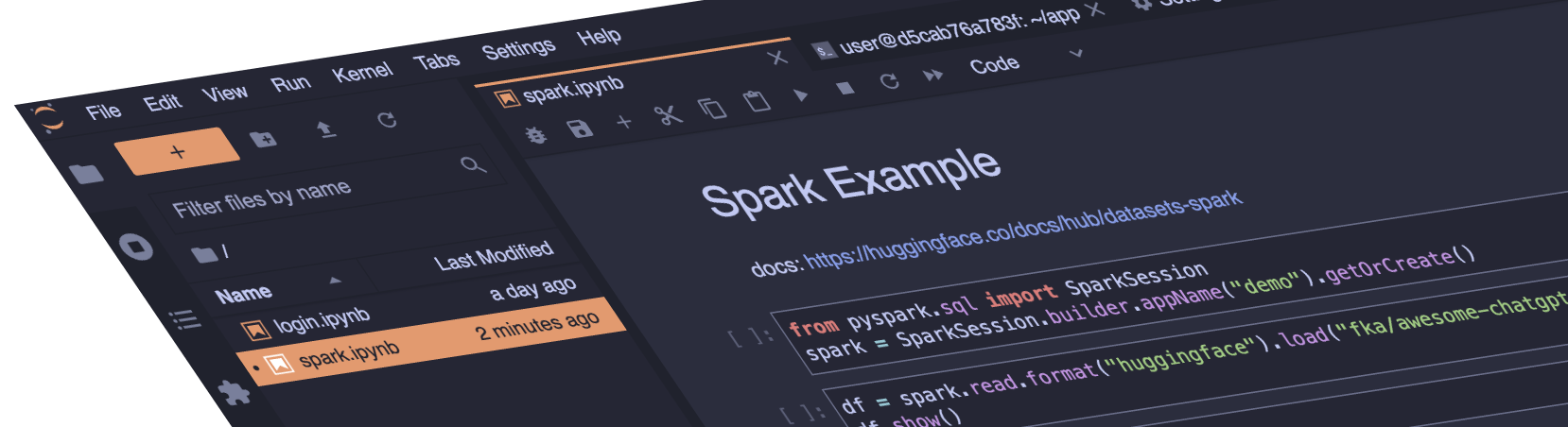This screenshot has height=427, width=1568.
Task: Save the notebook with the save icon
Action: pyautogui.click(x=580, y=128)
